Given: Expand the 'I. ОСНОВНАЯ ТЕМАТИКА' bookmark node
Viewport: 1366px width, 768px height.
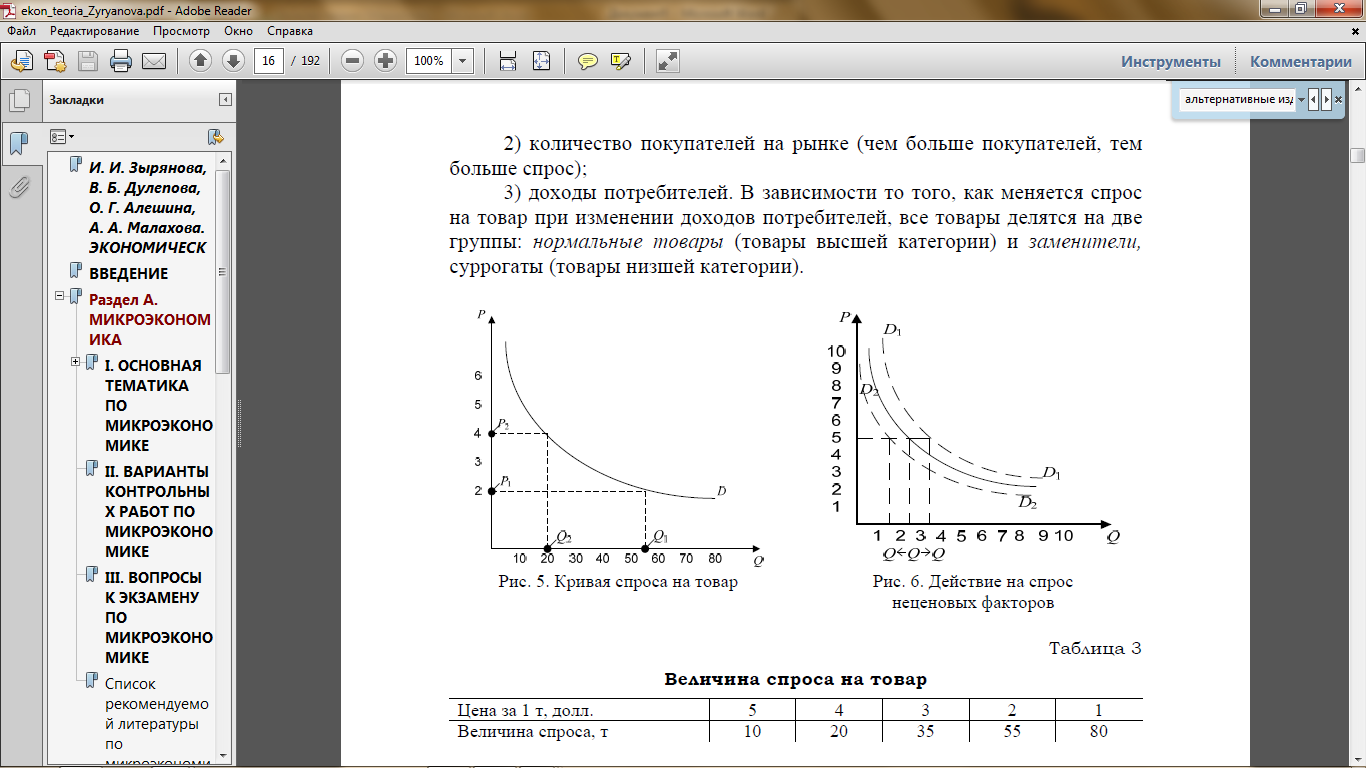Looking at the screenshot, I should 76,362.
